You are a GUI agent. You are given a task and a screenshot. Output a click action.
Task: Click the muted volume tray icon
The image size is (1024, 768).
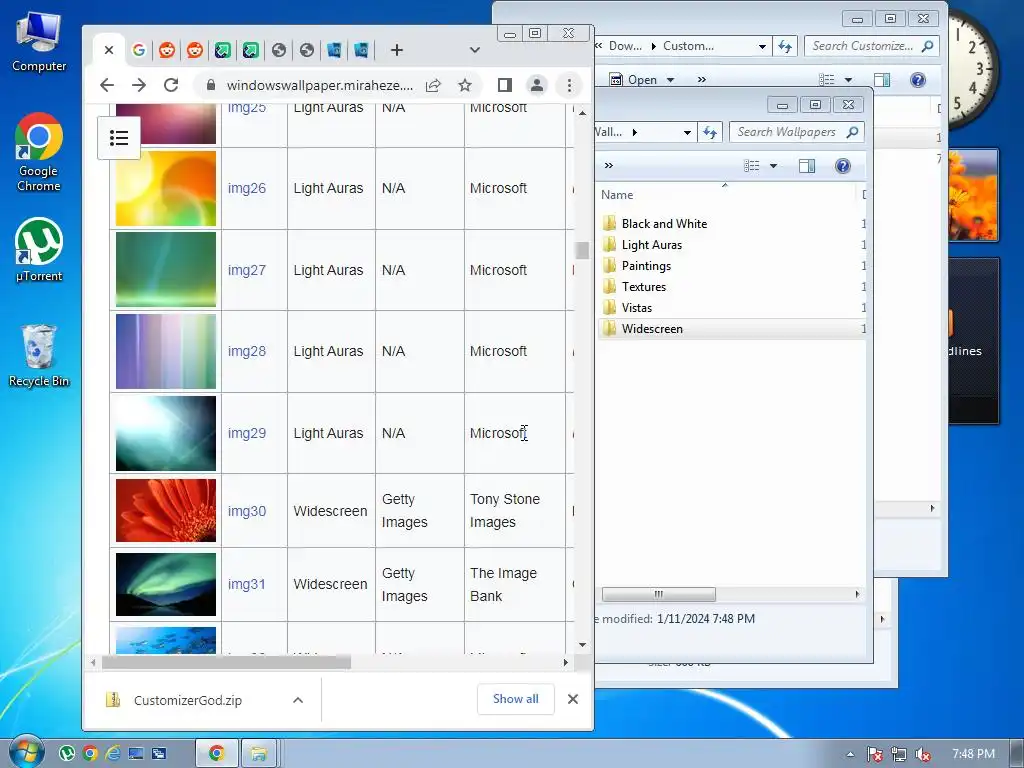pyautogui.click(x=923, y=754)
